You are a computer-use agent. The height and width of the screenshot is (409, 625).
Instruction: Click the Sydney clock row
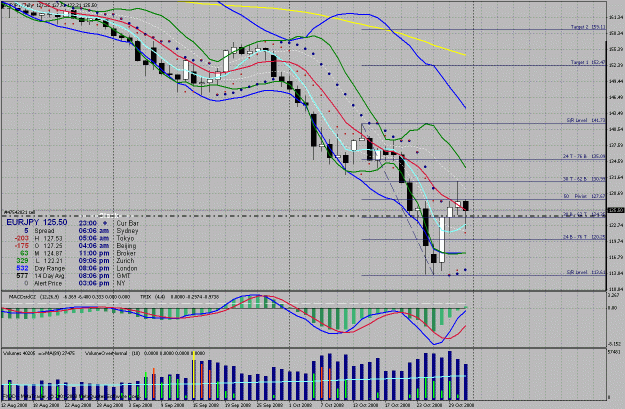click(108, 231)
